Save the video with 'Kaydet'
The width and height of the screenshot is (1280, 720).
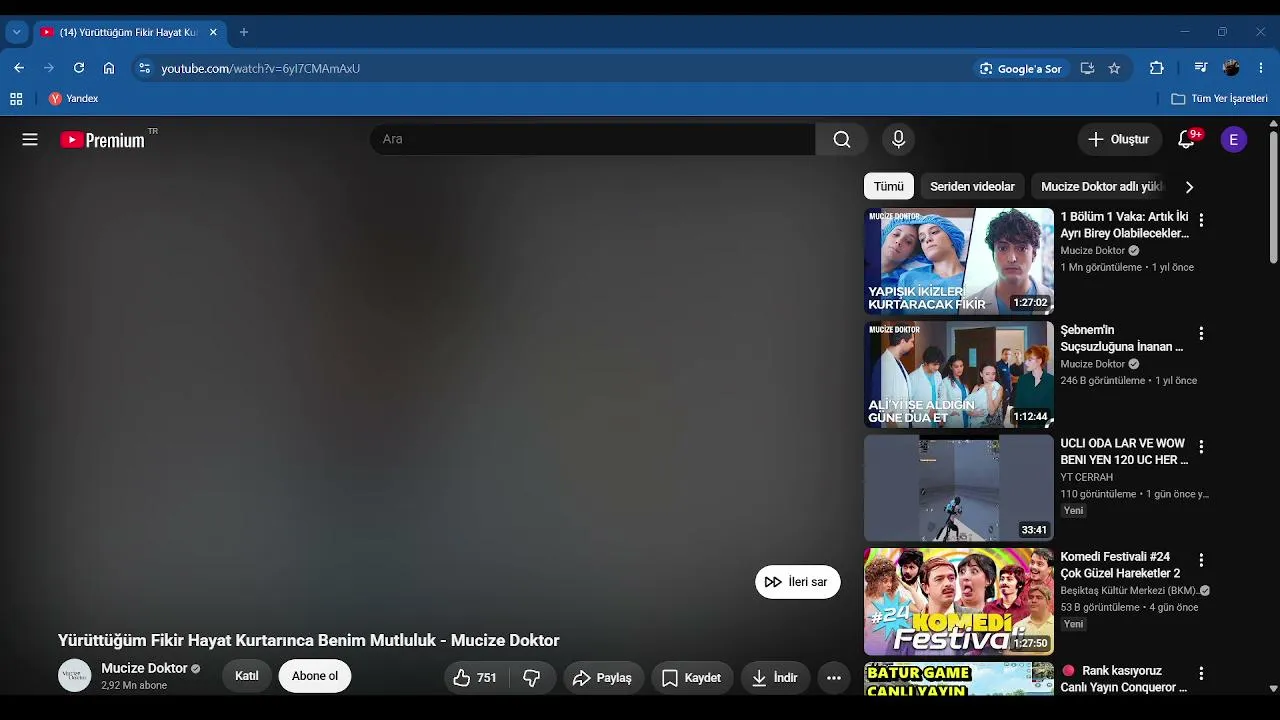[692, 678]
